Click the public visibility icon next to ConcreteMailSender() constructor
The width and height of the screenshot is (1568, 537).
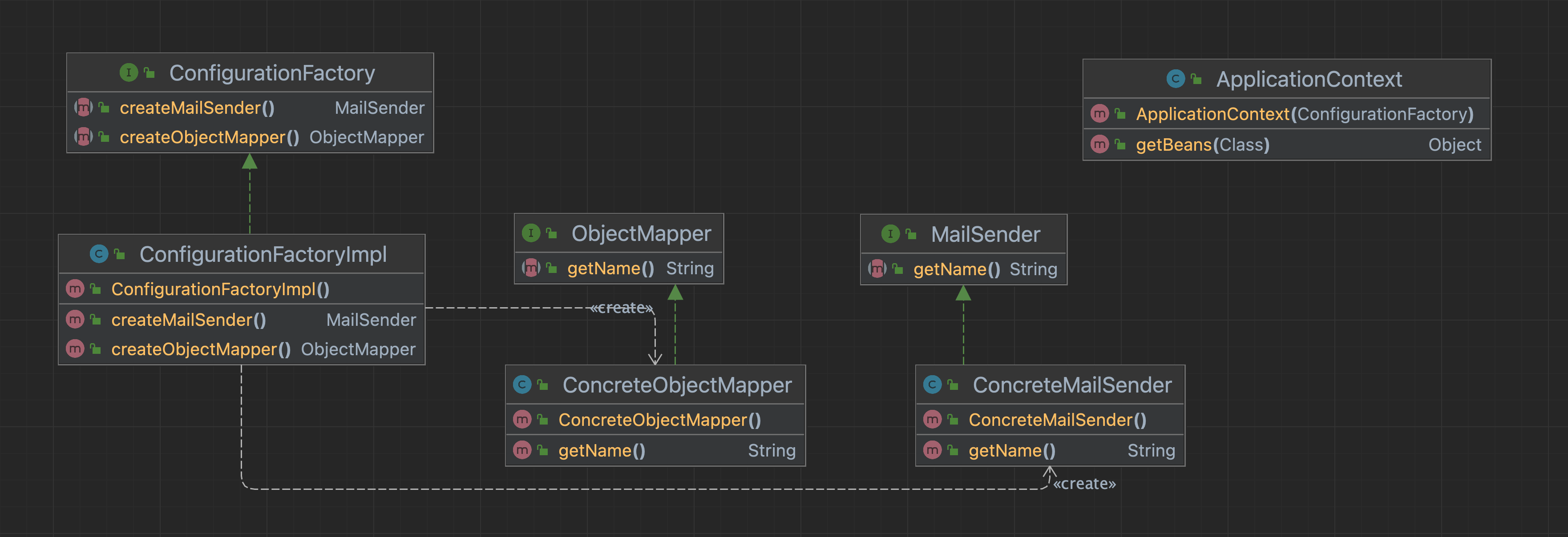tap(953, 420)
